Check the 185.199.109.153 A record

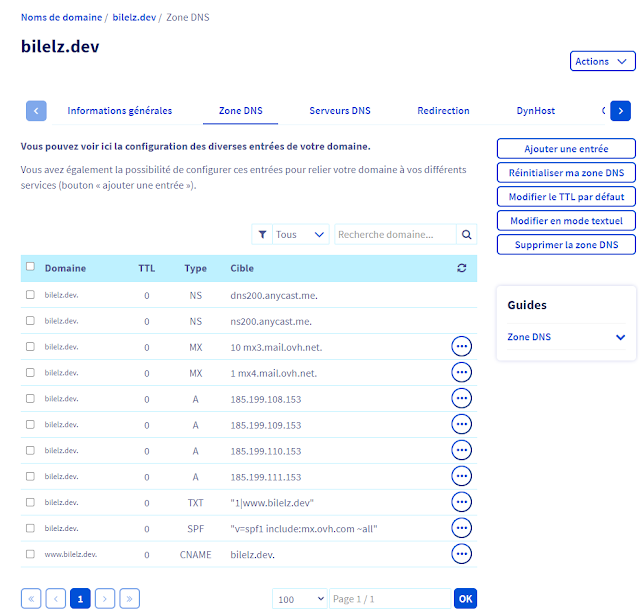pyautogui.click(x=30, y=425)
